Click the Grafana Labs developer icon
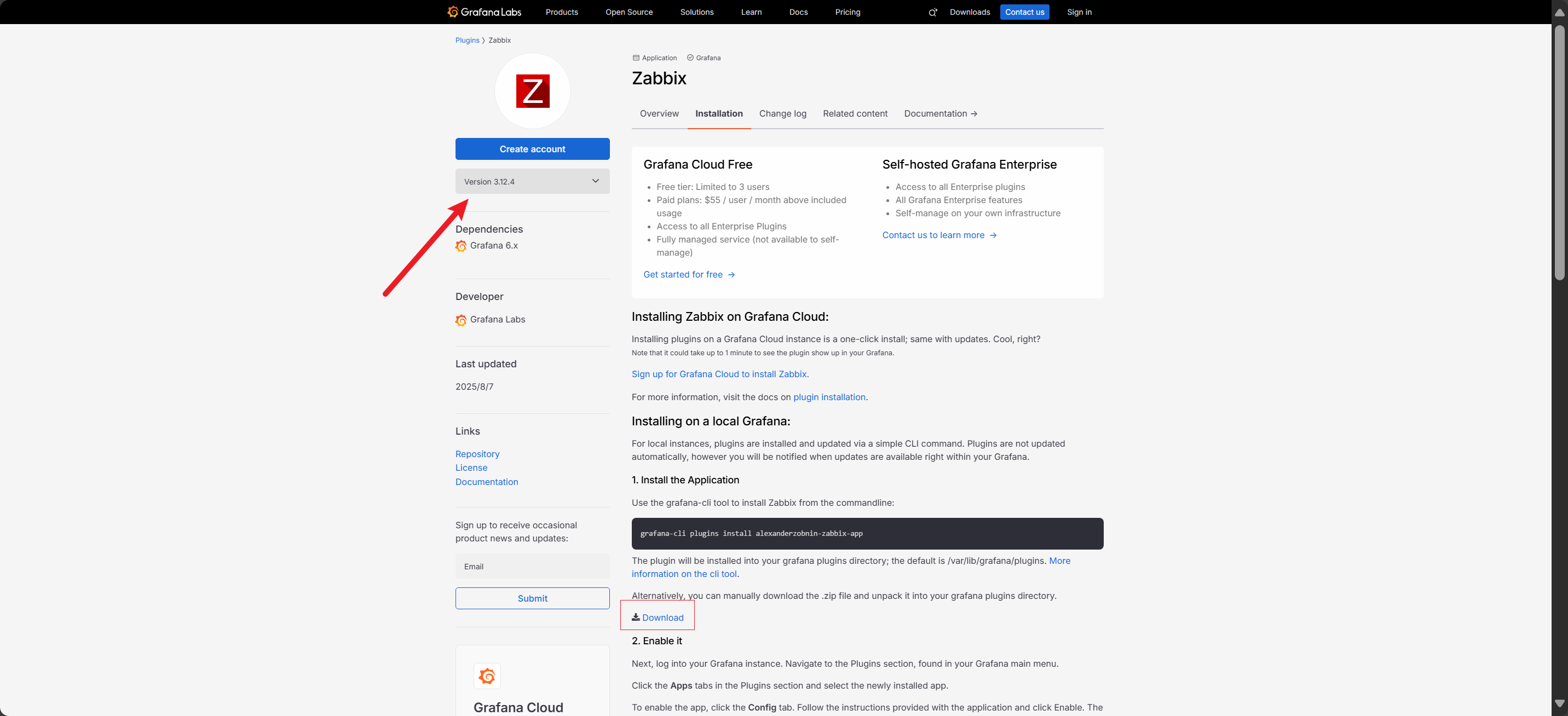1568x716 pixels. [x=461, y=320]
